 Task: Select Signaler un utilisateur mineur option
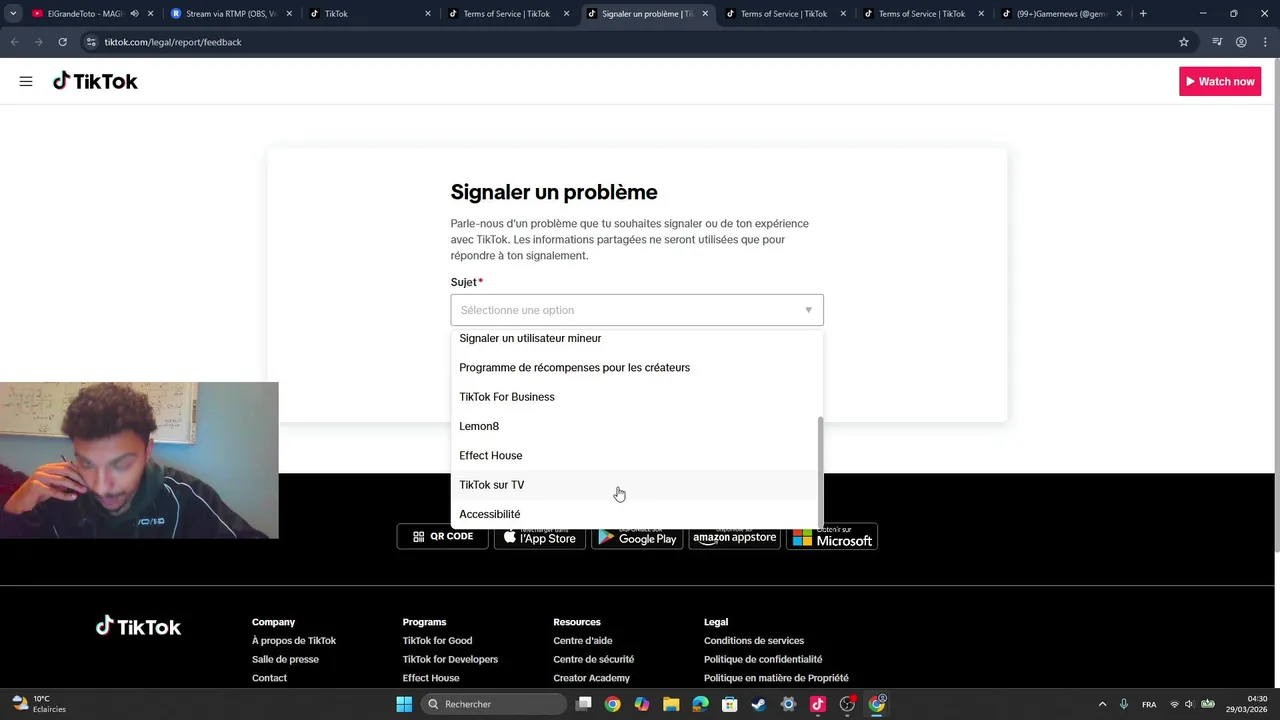click(637, 338)
